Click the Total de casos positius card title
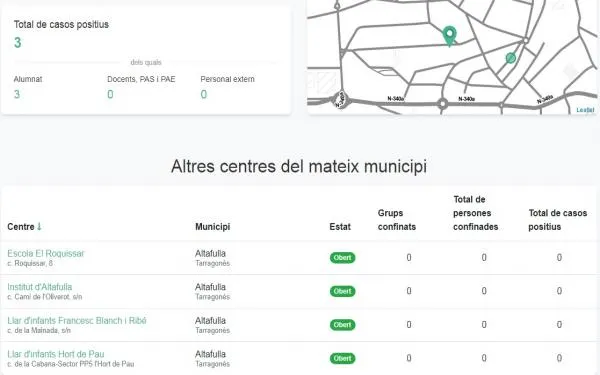Screen dimensions: 600x375 [x=61, y=24]
